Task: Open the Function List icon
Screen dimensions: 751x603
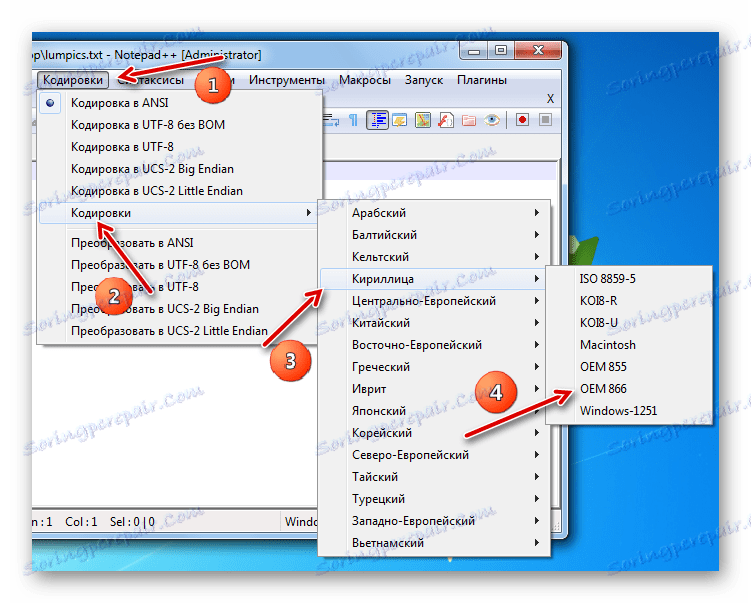Action: coord(445,120)
